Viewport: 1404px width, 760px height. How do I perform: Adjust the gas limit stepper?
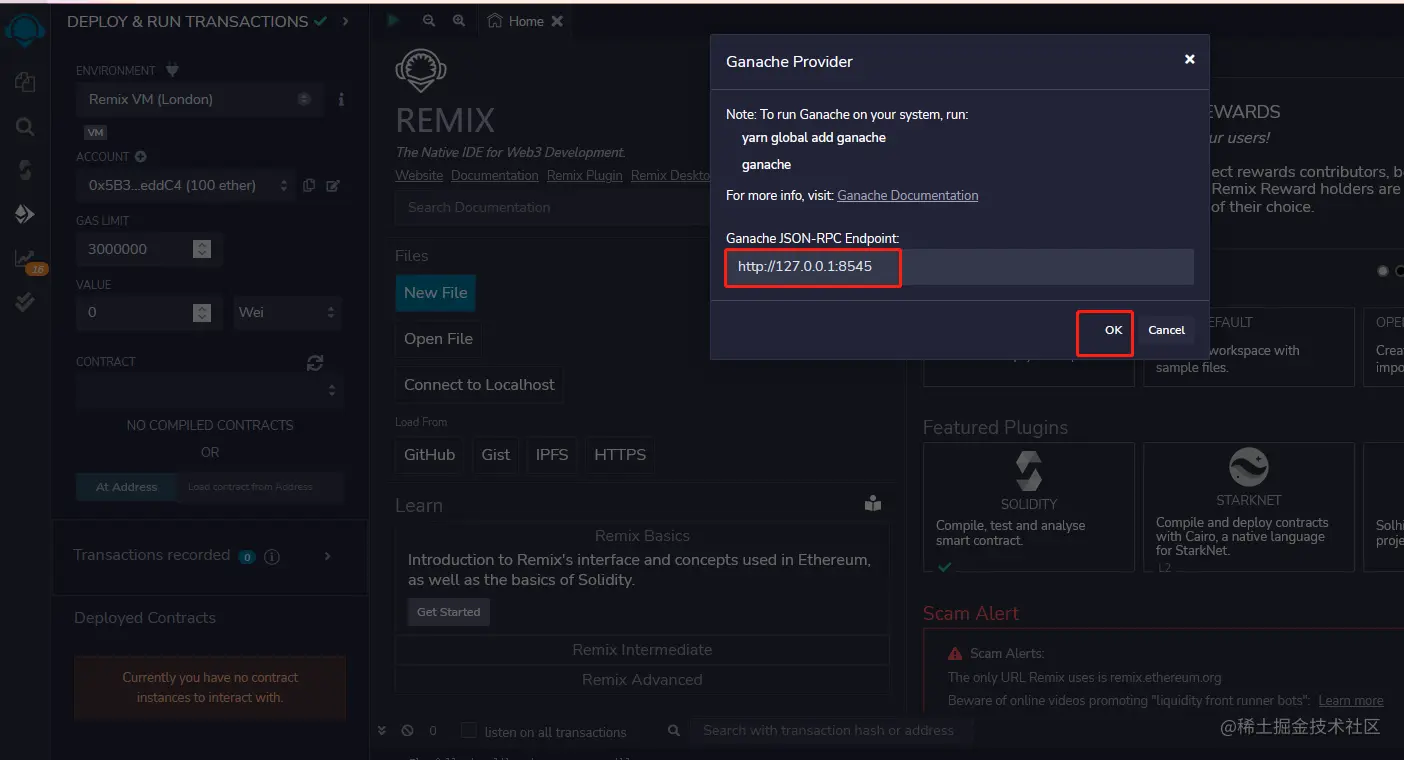tap(202, 249)
